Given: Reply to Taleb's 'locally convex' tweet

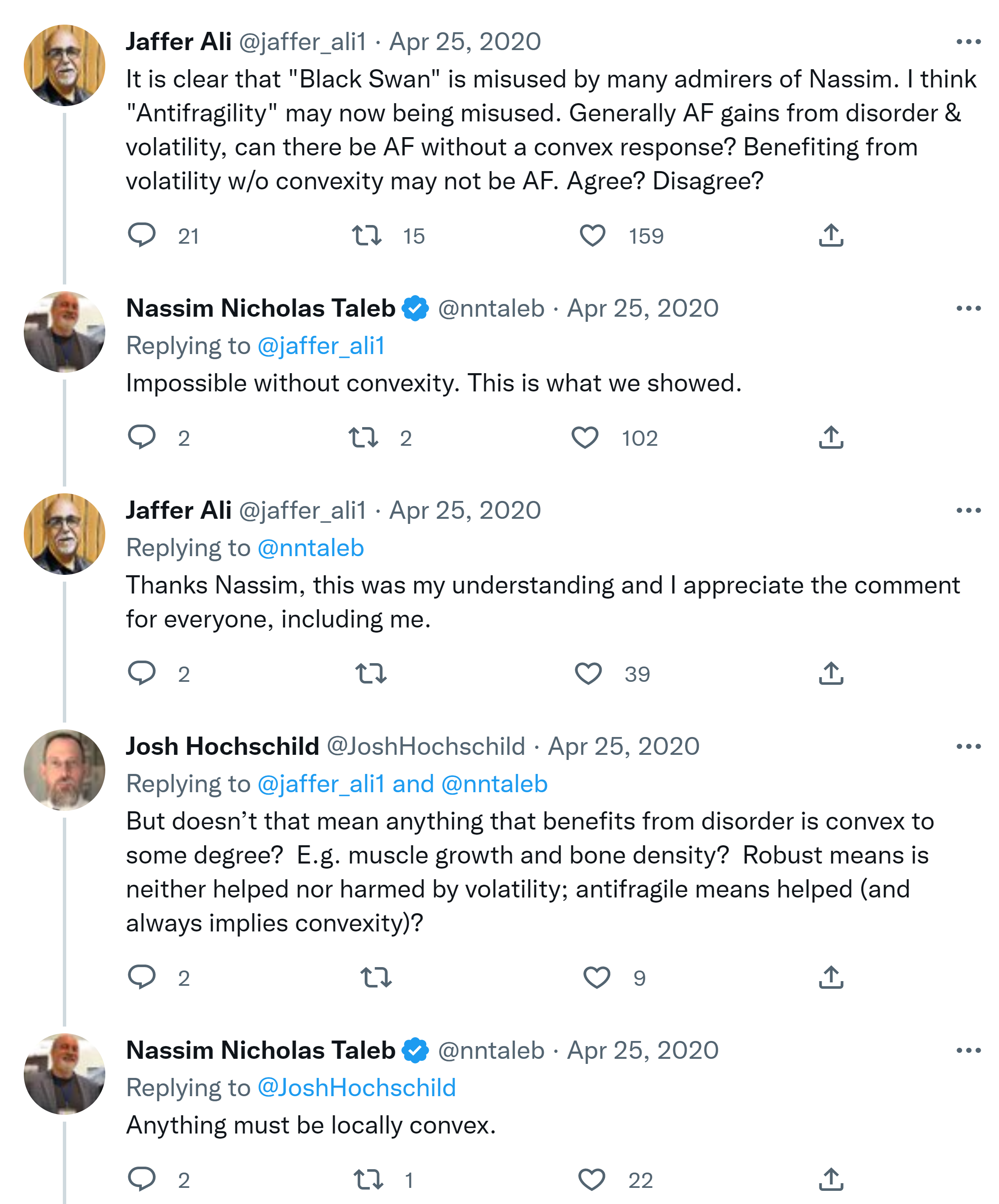Looking at the screenshot, I should coord(142,1179).
